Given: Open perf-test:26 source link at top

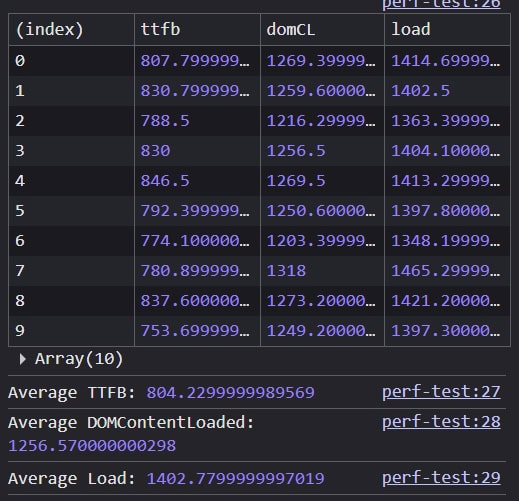Looking at the screenshot, I should coord(441,4).
